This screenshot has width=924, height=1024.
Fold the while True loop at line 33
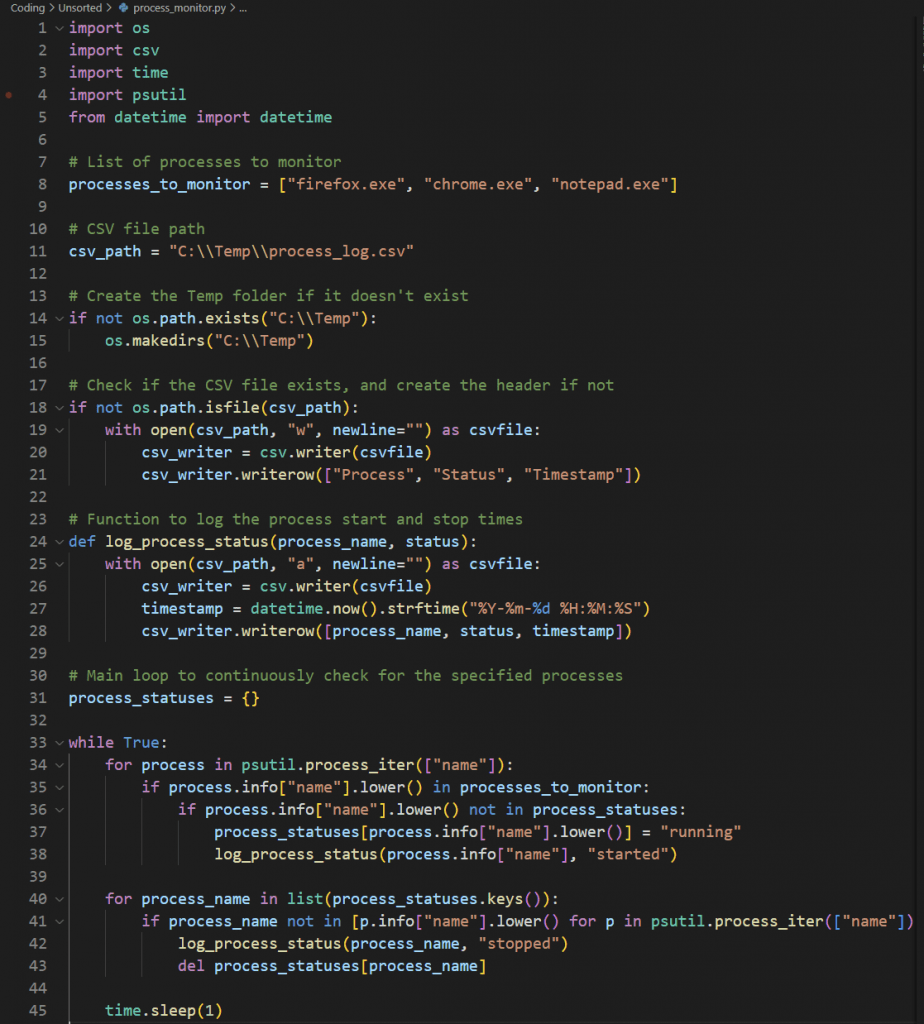point(59,743)
